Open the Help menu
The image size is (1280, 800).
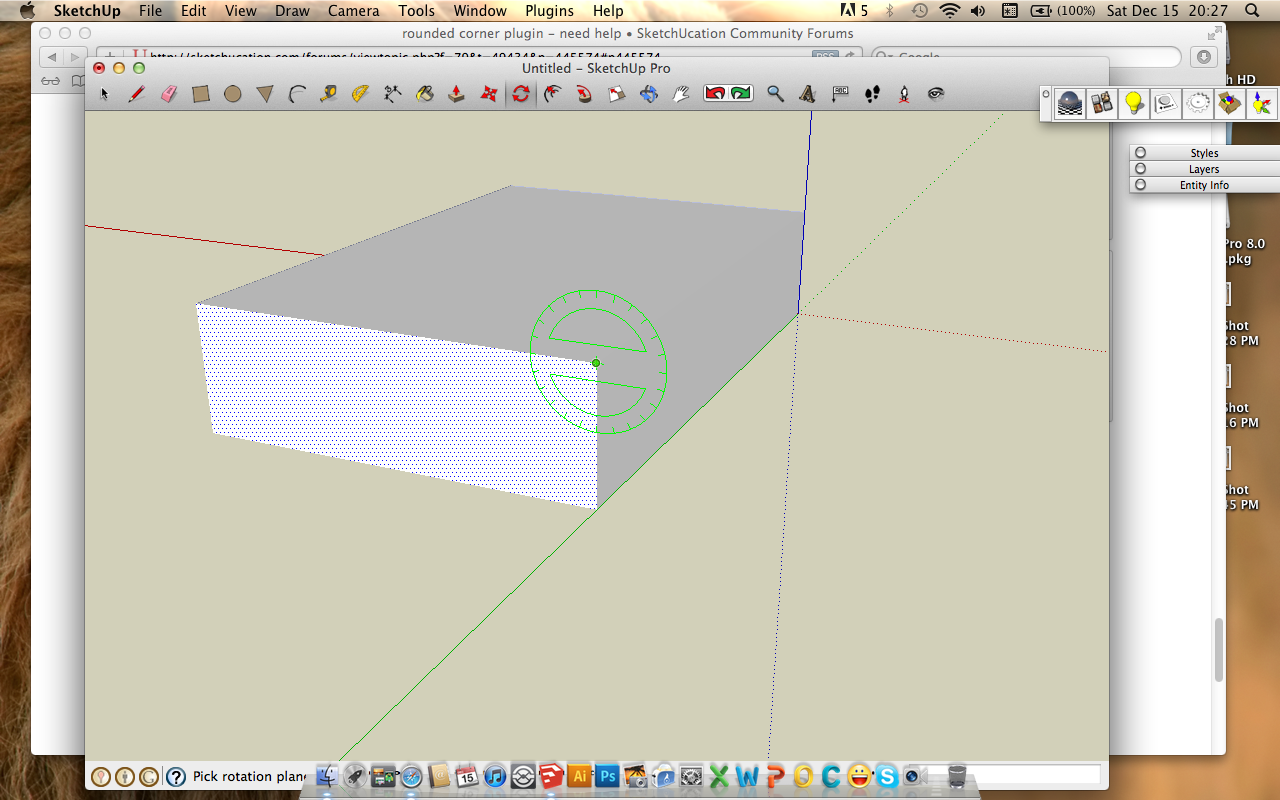(x=608, y=11)
